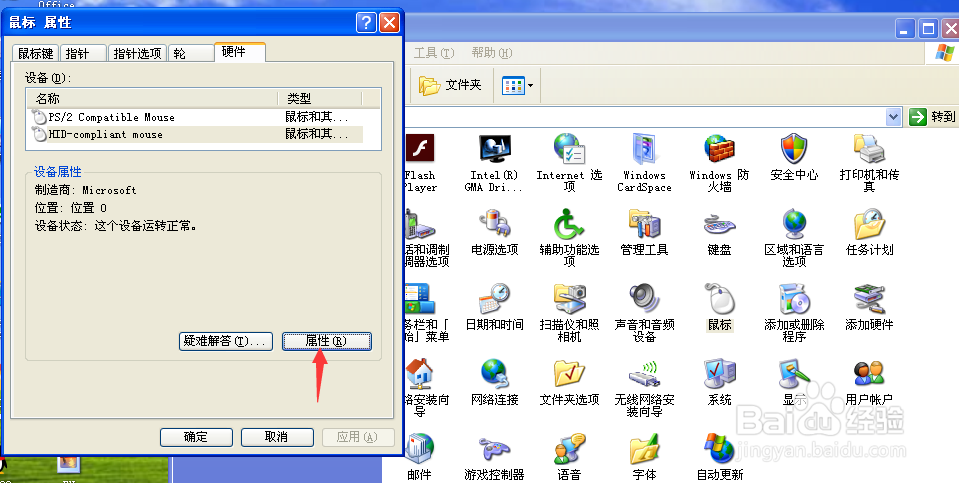Click the 转到 go button
The width and height of the screenshot is (959, 483).
coord(932,116)
